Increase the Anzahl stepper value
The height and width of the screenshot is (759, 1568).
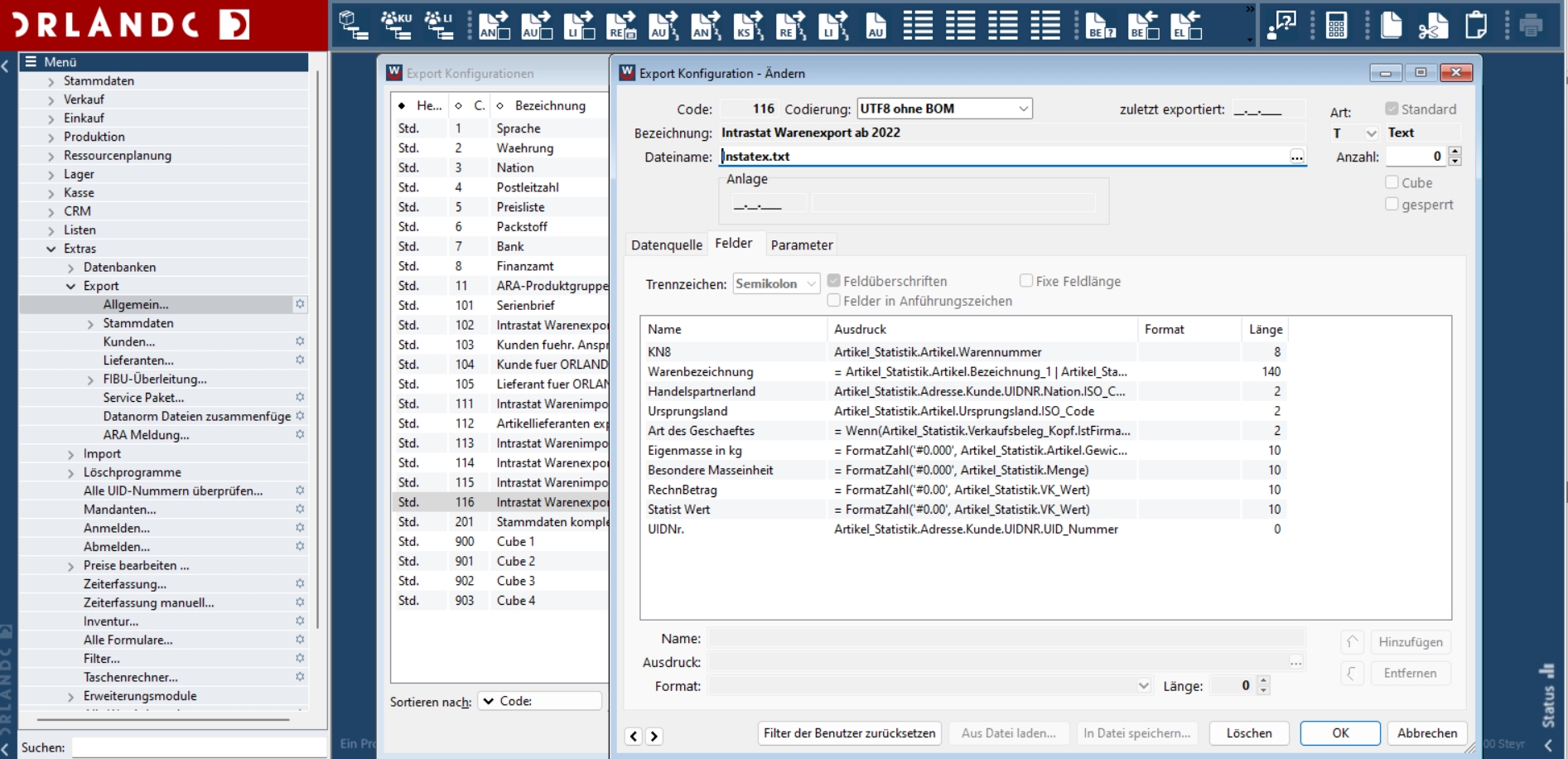click(x=1455, y=152)
